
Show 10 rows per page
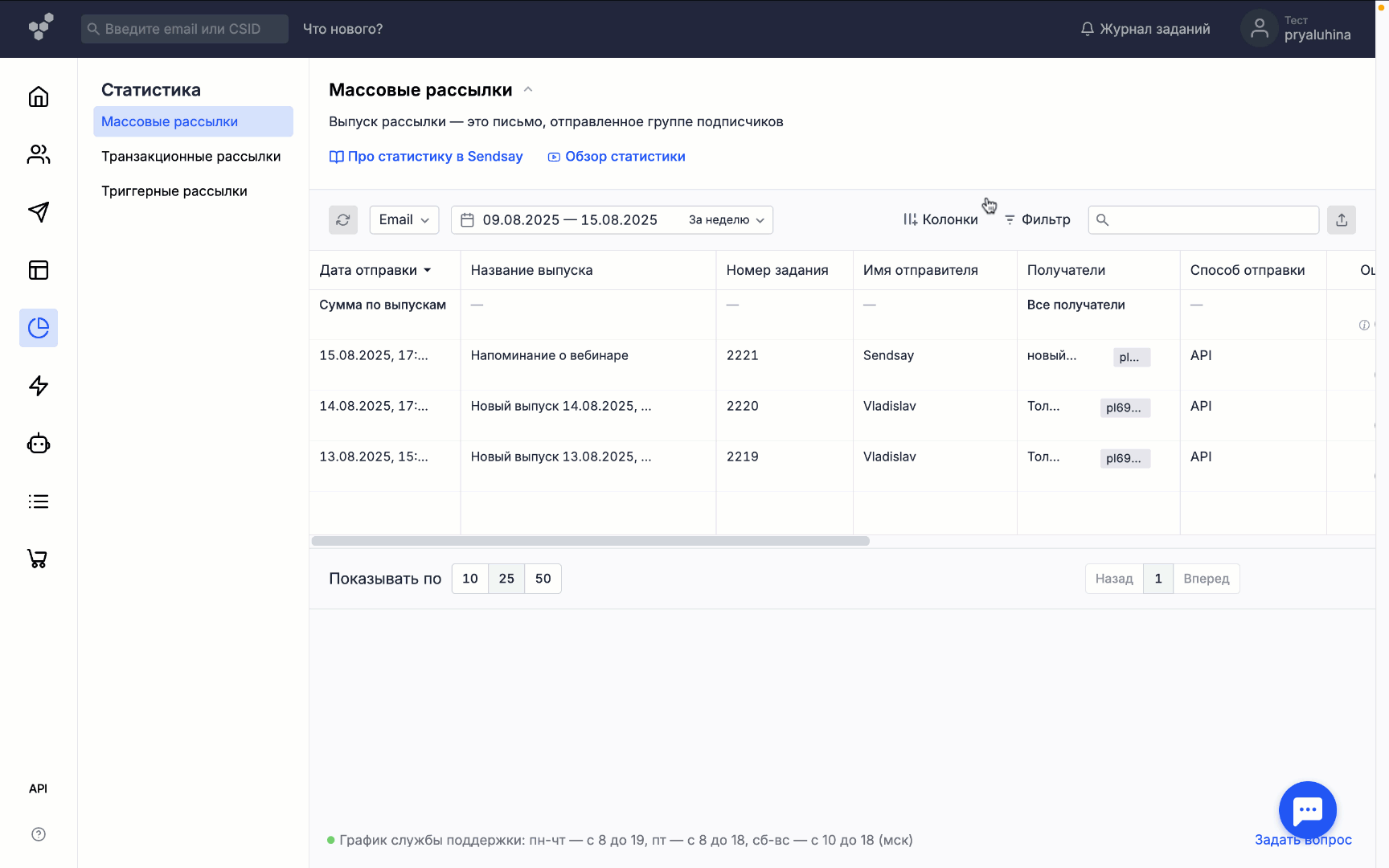470,579
